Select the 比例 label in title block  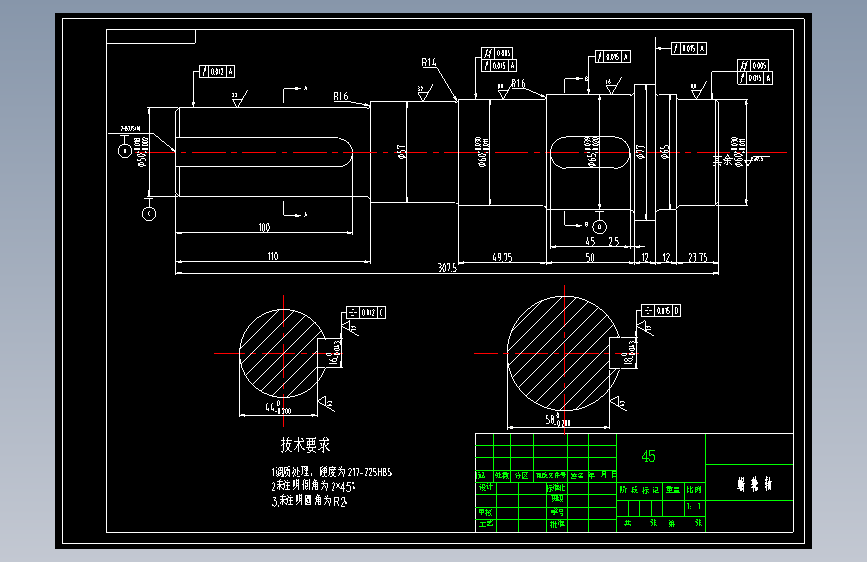click(x=694, y=490)
